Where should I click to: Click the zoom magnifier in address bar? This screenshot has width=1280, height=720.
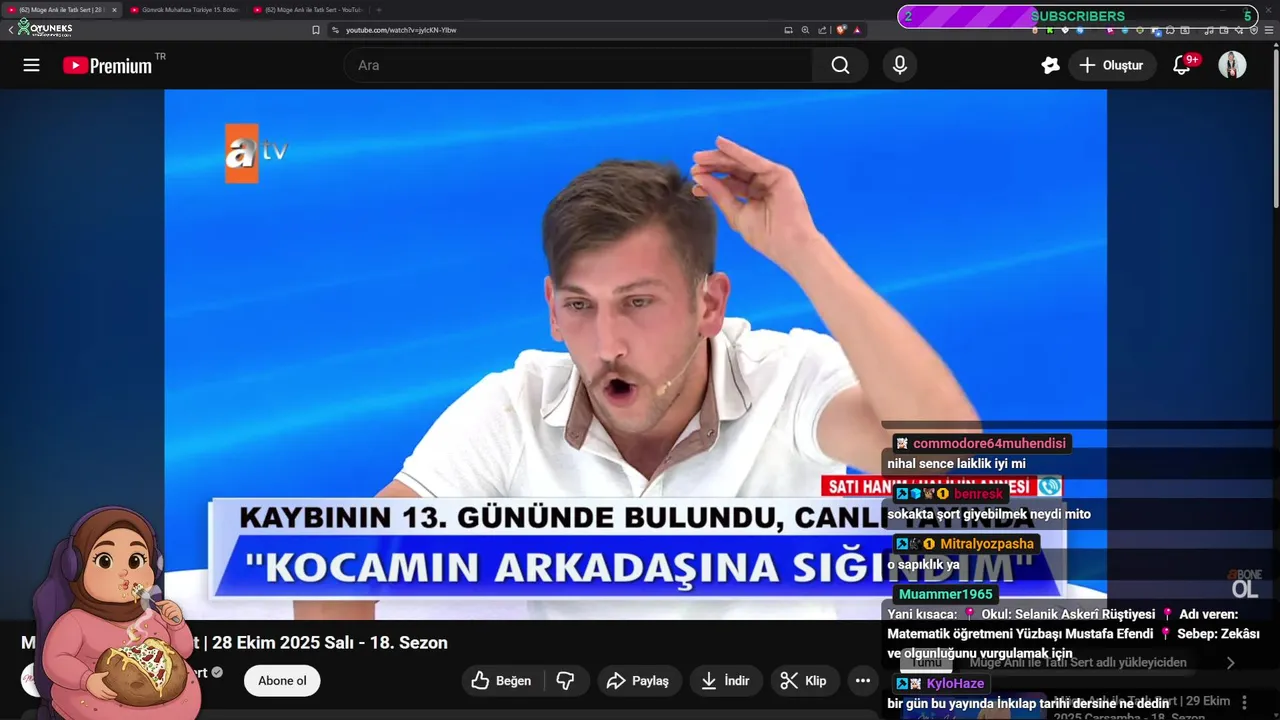[x=805, y=30]
